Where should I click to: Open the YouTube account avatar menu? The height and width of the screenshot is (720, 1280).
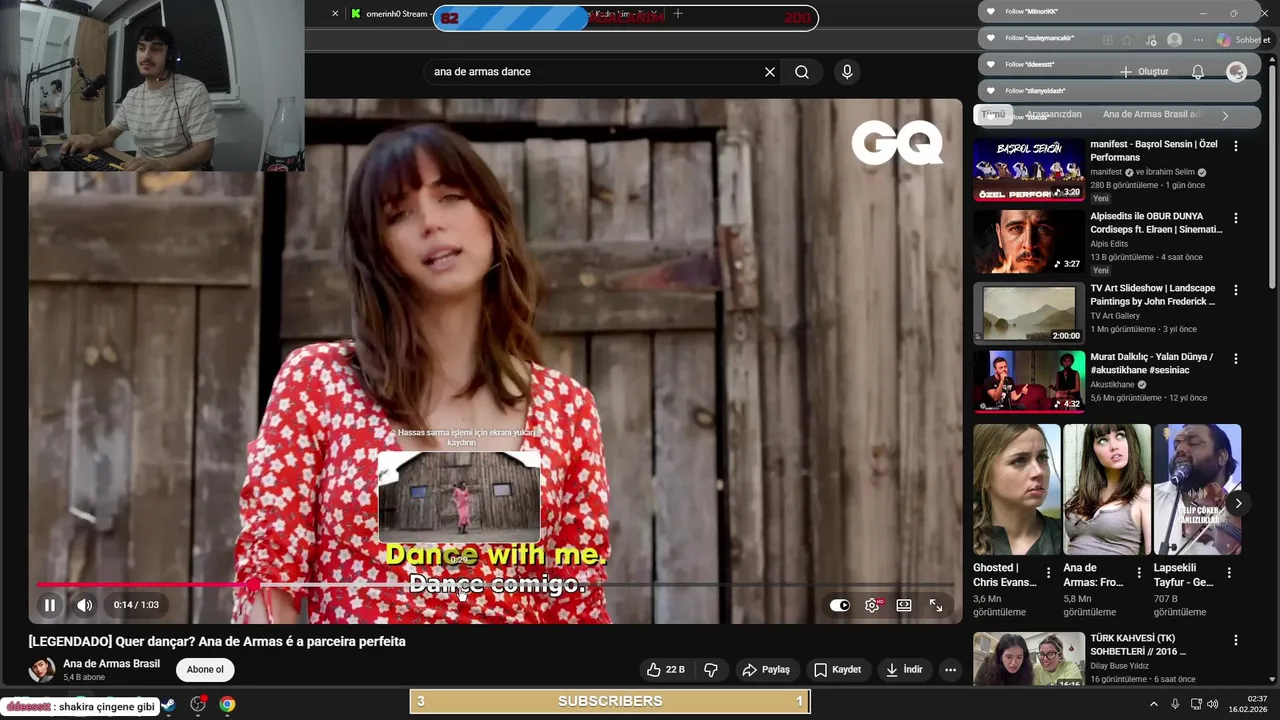pos(1236,72)
